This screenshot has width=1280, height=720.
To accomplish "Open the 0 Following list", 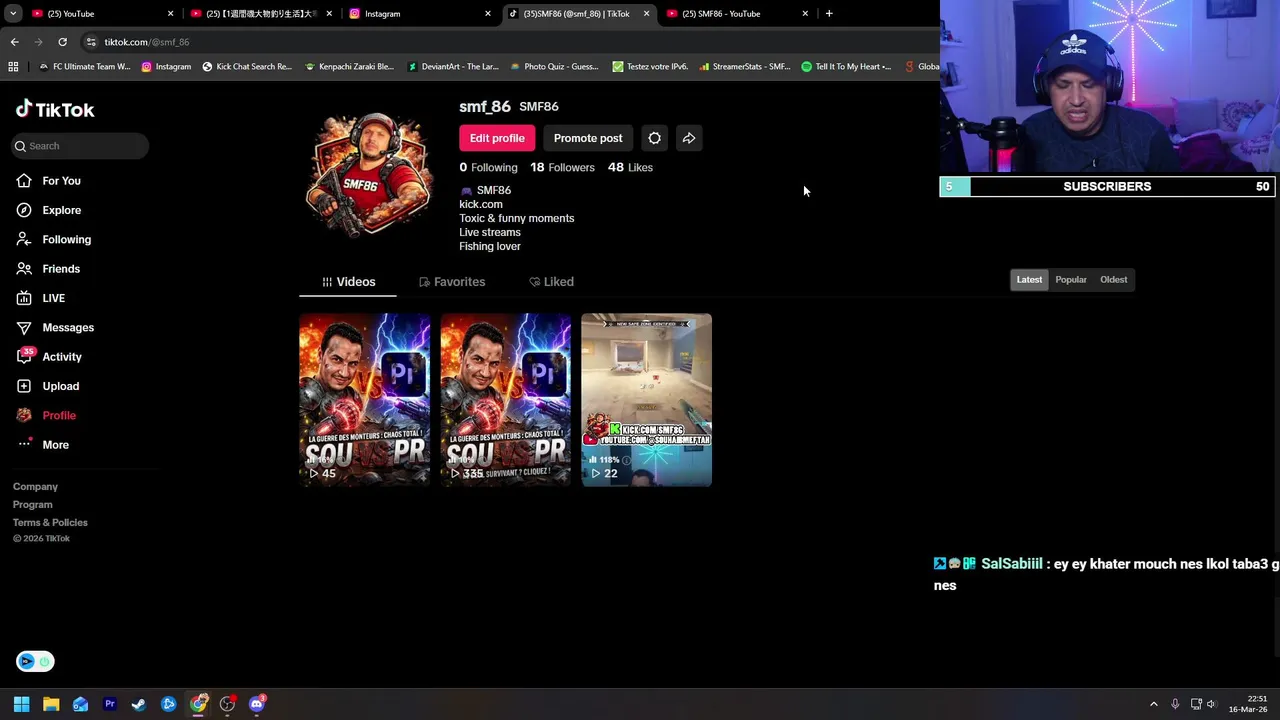I will [488, 167].
